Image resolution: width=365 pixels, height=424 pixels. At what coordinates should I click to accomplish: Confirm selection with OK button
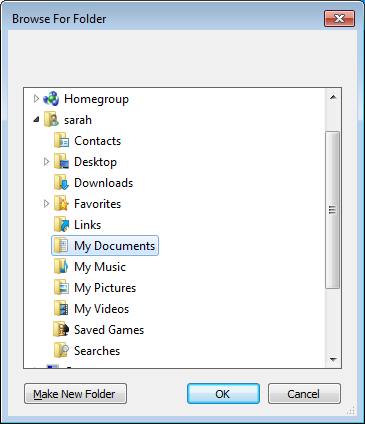pyautogui.click(x=223, y=394)
